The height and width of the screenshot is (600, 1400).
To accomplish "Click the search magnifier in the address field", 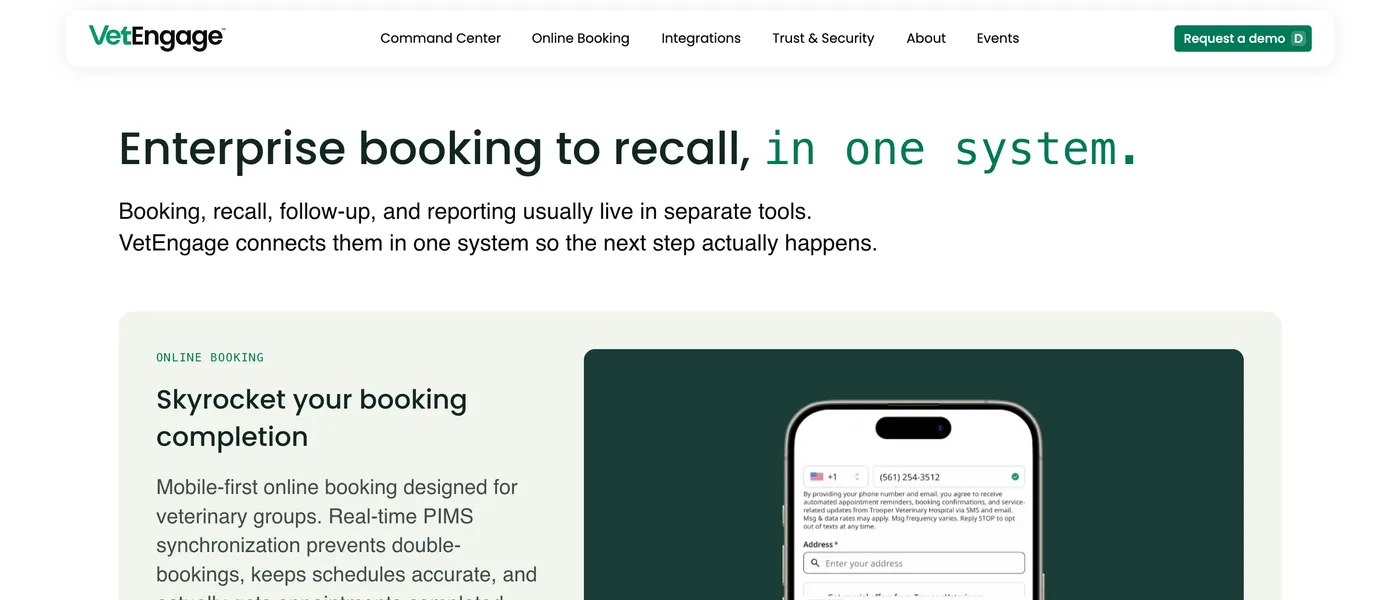I will click(x=816, y=563).
